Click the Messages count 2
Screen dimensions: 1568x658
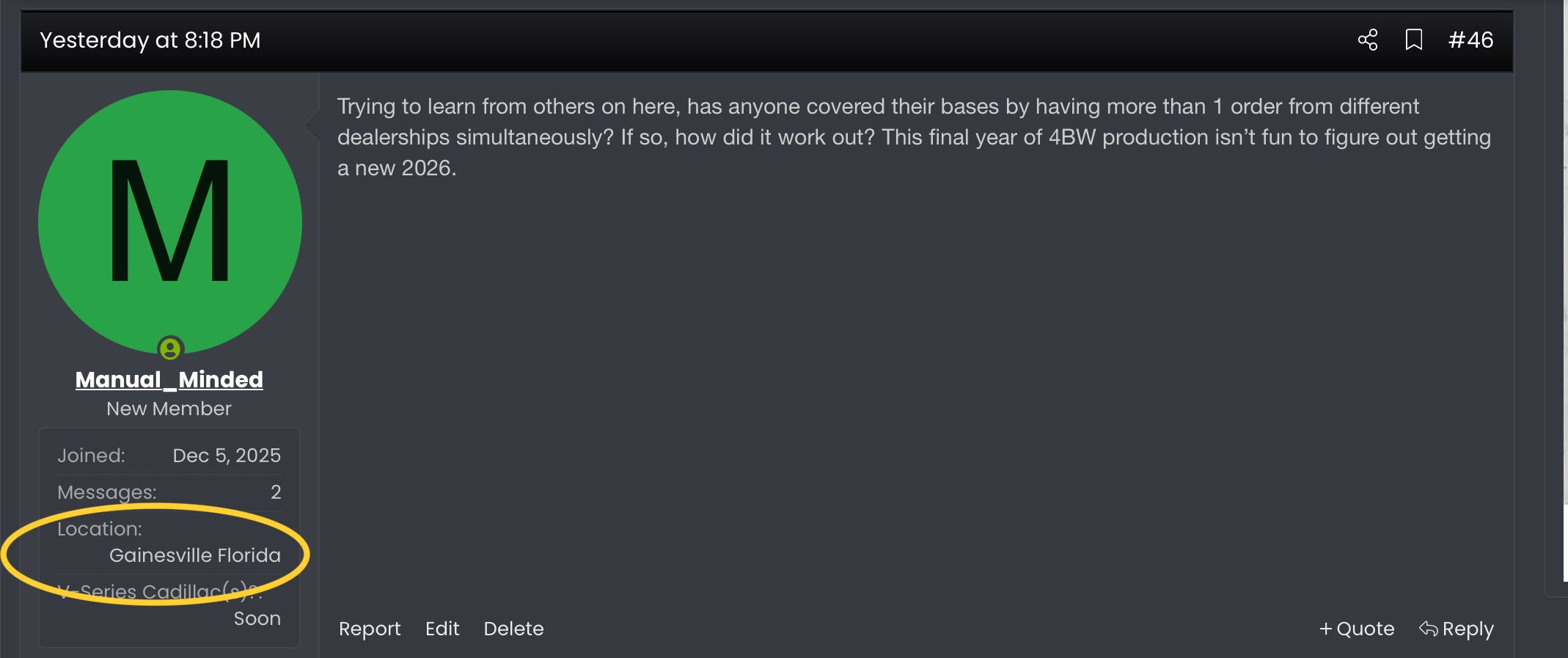point(276,492)
